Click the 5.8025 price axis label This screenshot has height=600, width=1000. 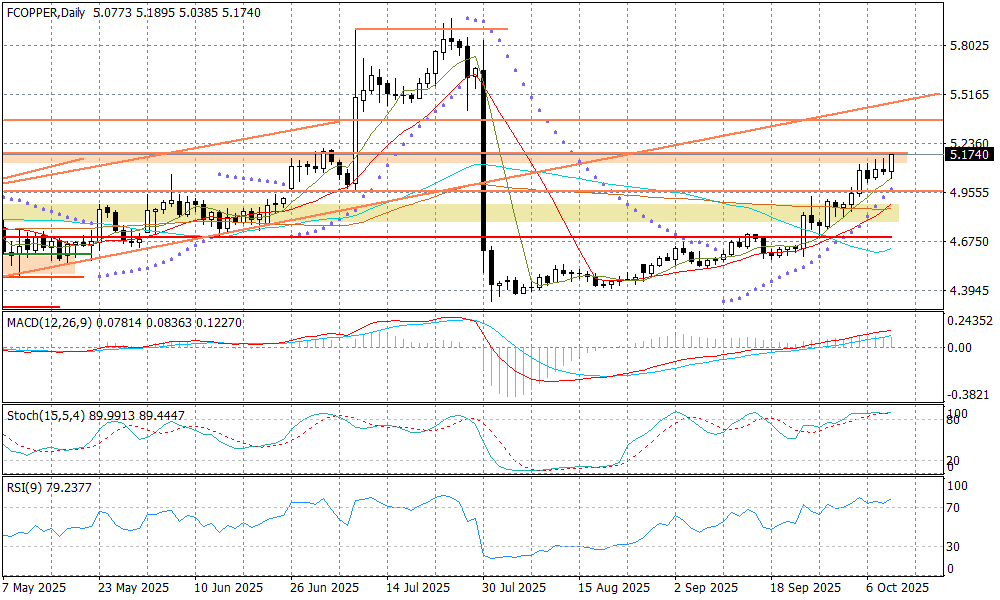click(968, 46)
